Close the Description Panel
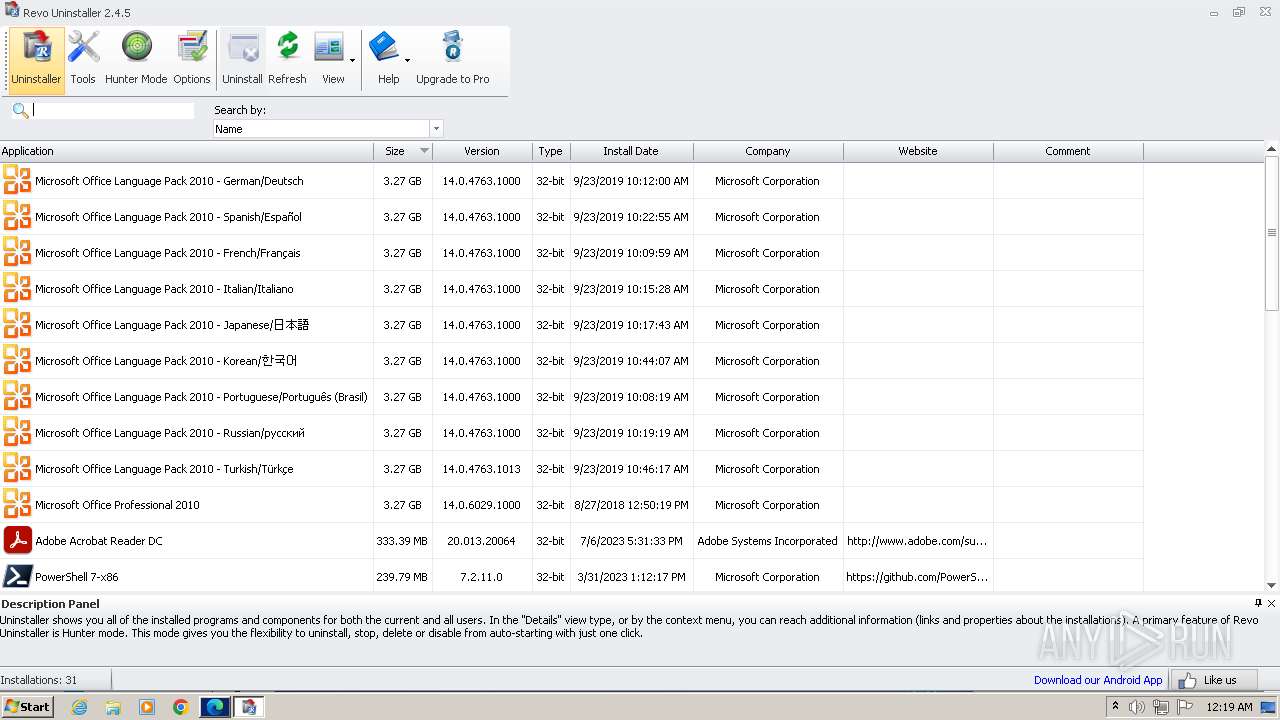This screenshot has height=720, width=1280. (x=1271, y=603)
